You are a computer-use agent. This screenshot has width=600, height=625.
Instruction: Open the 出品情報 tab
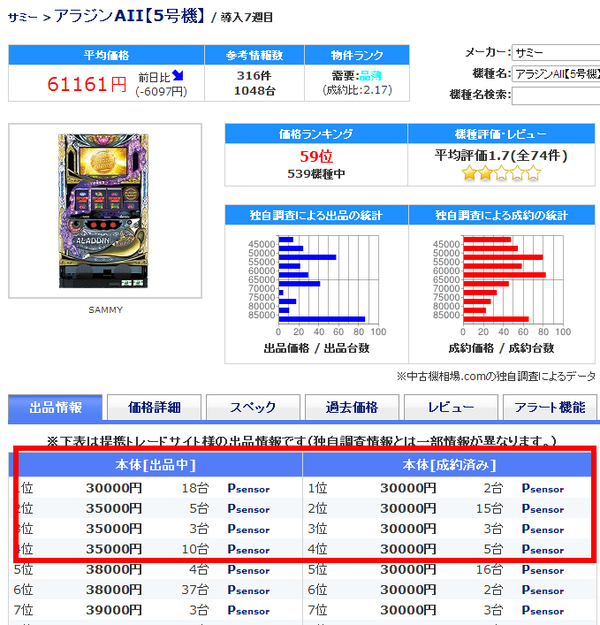pyautogui.click(x=55, y=407)
